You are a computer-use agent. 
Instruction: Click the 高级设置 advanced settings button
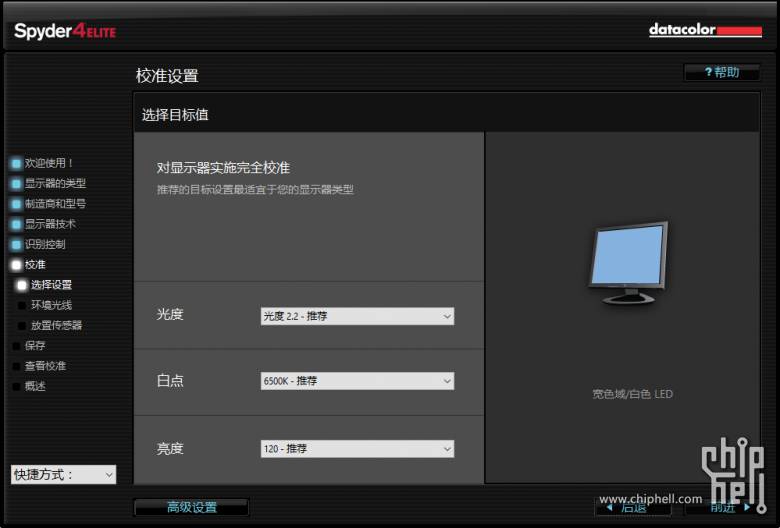[192, 507]
